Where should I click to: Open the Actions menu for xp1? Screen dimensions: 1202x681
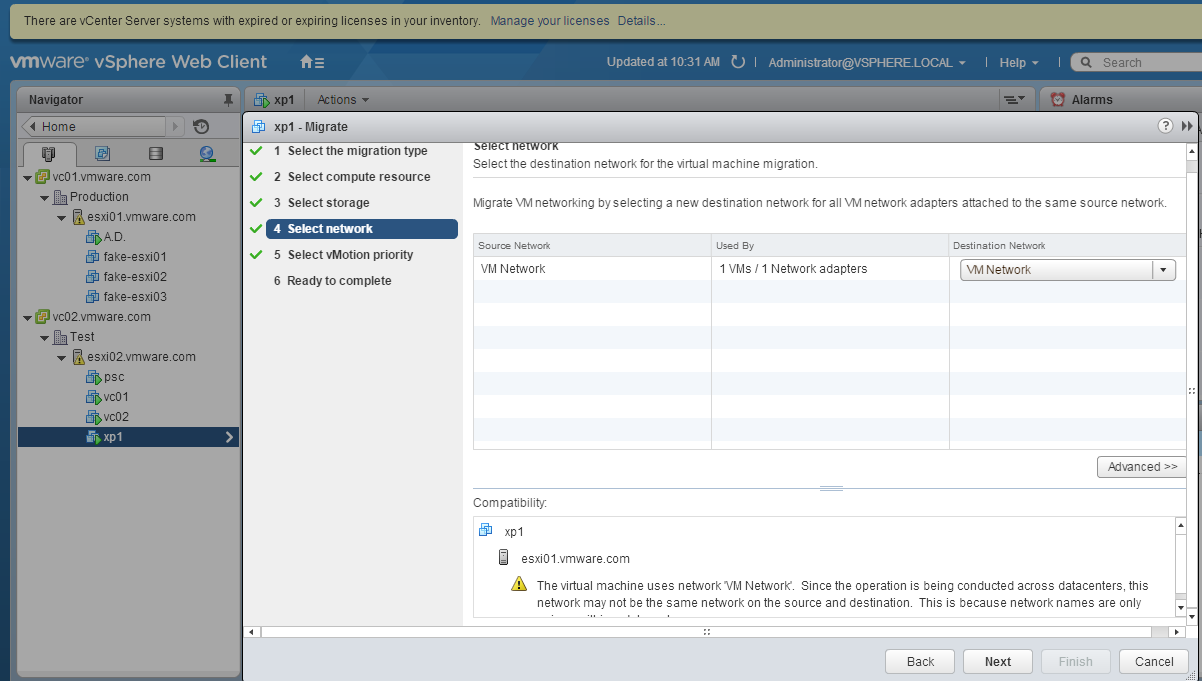pos(343,100)
